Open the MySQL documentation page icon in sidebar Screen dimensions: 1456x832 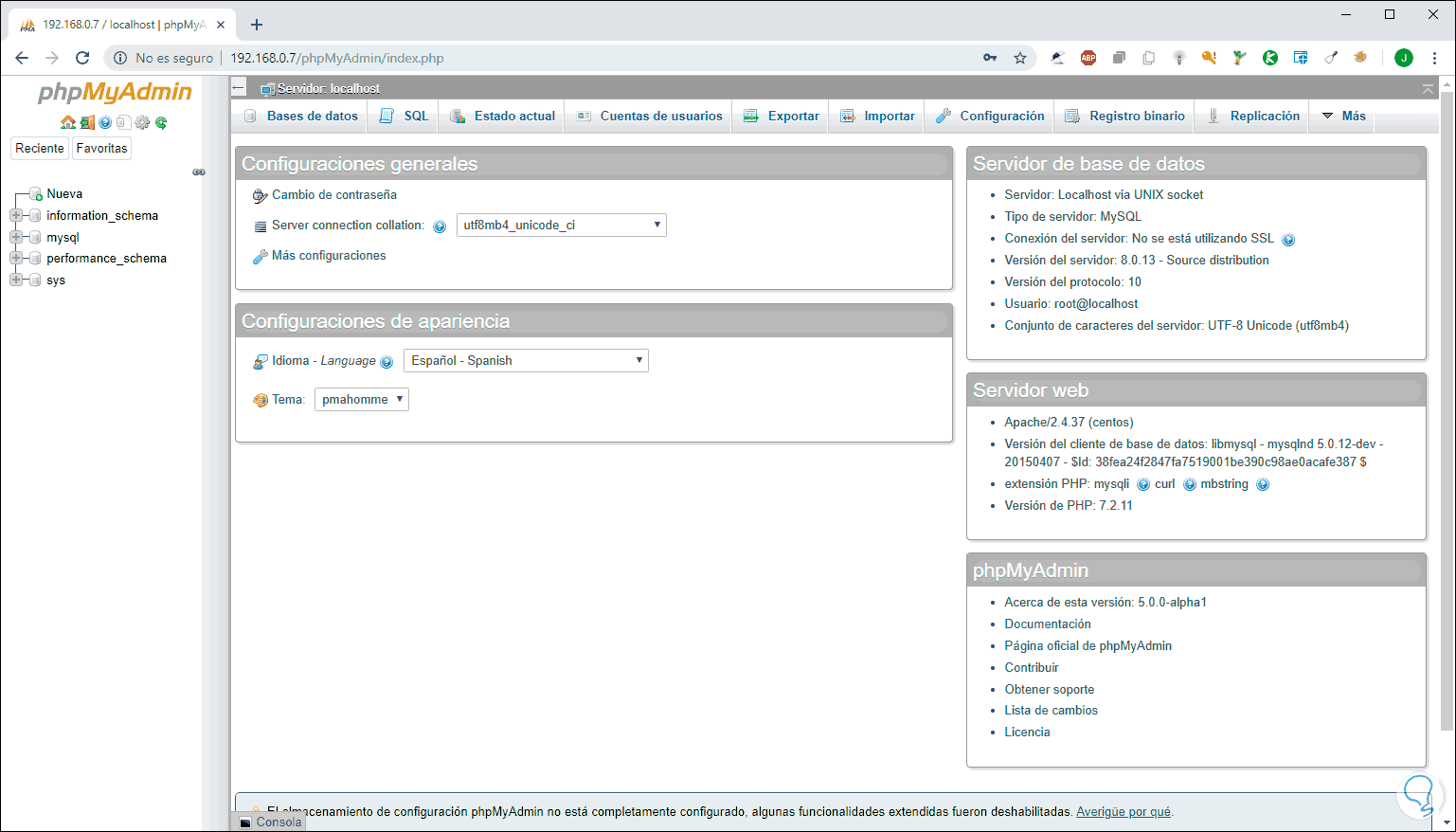[x=123, y=122]
